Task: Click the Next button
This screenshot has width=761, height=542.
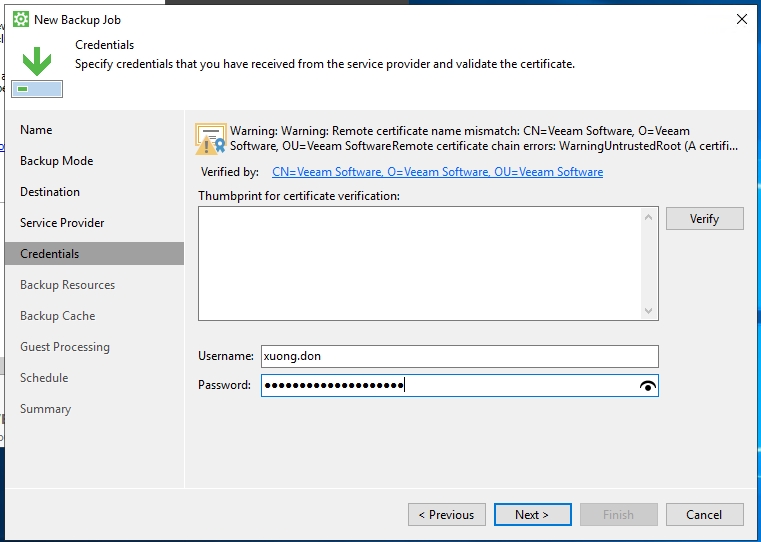Action: point(532,515)
